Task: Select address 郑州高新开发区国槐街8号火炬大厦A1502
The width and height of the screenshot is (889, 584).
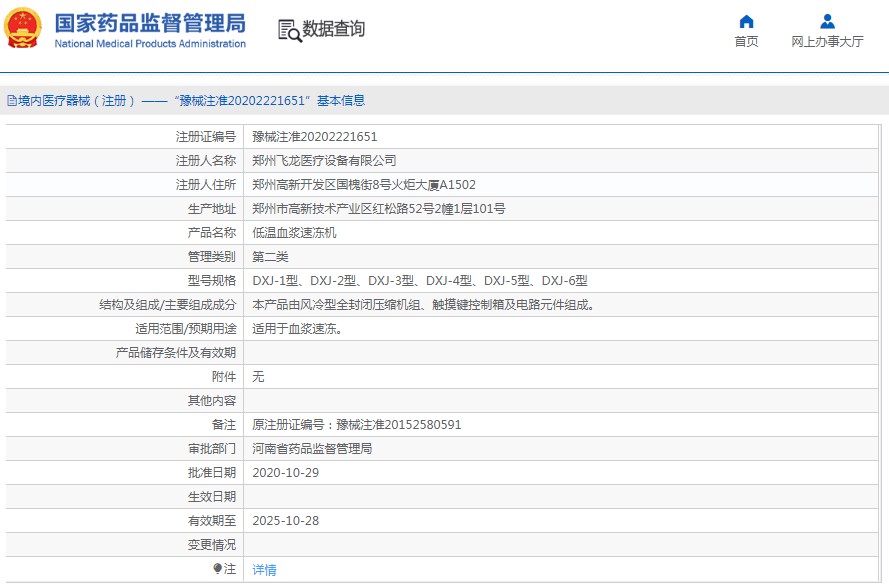Action: coord(364,185)
